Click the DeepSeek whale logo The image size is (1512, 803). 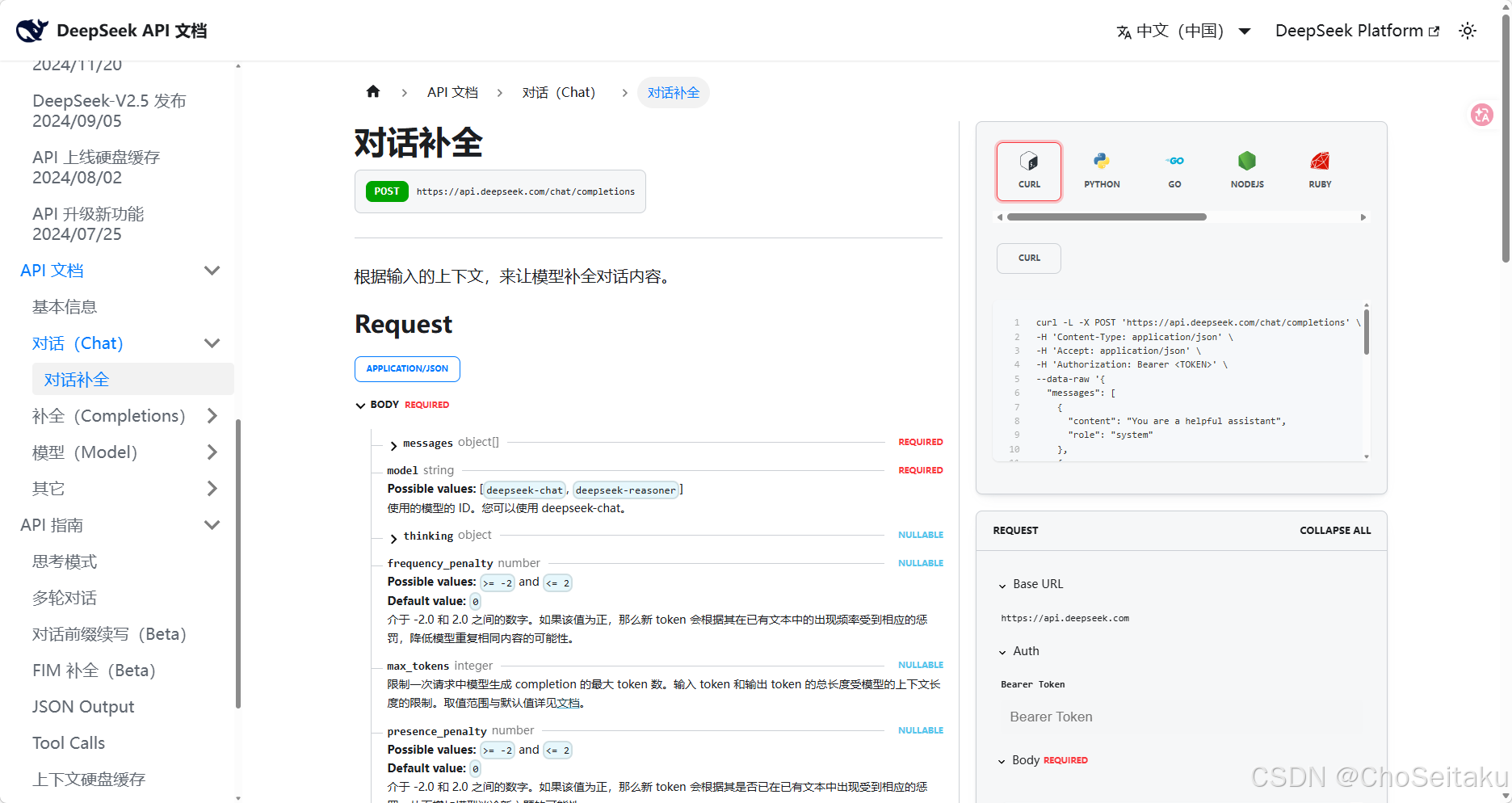pyautogui.click(x=32, y=31)
